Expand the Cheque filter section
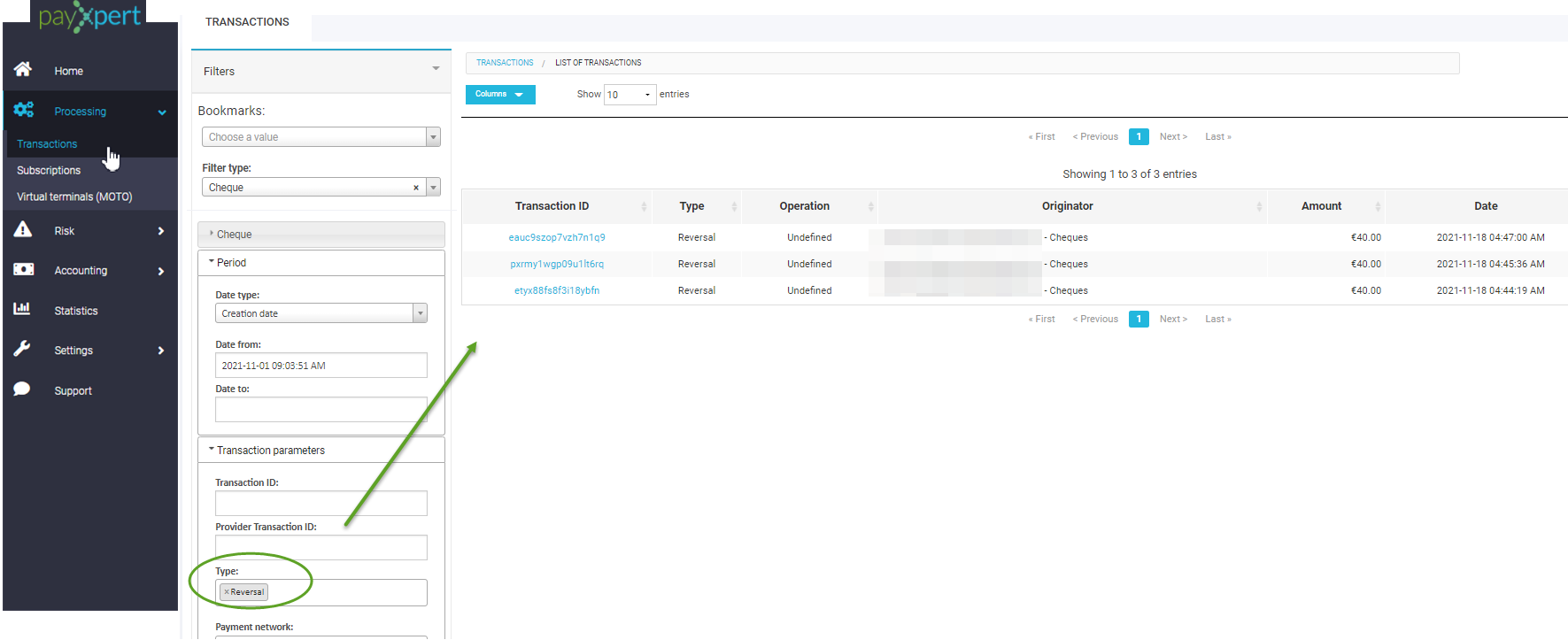This screenshot has height=640, width=1568. pos(321,235)
